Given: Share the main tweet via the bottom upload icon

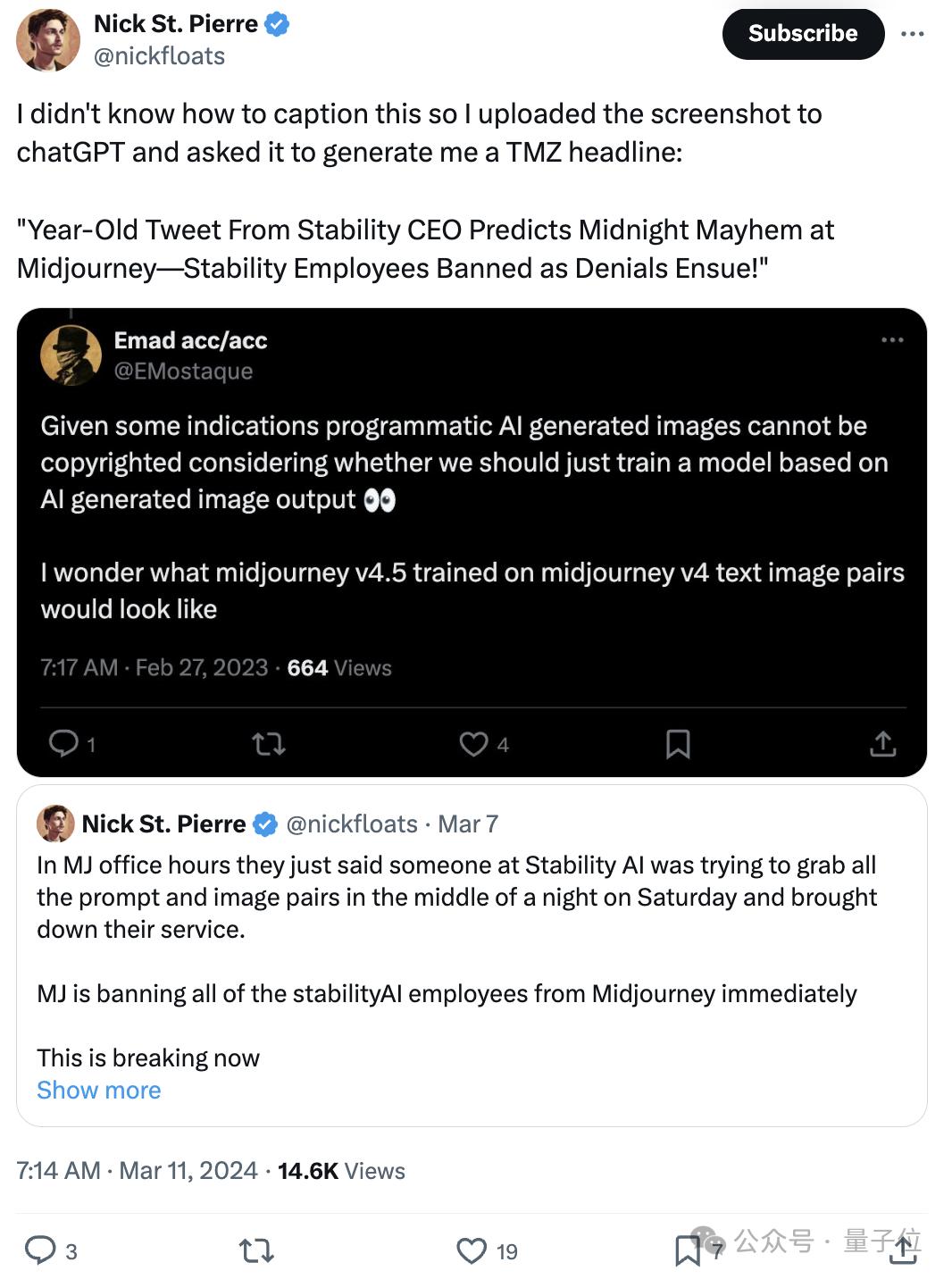Looking at the screenshot, I should click(x=904, y=1250).
